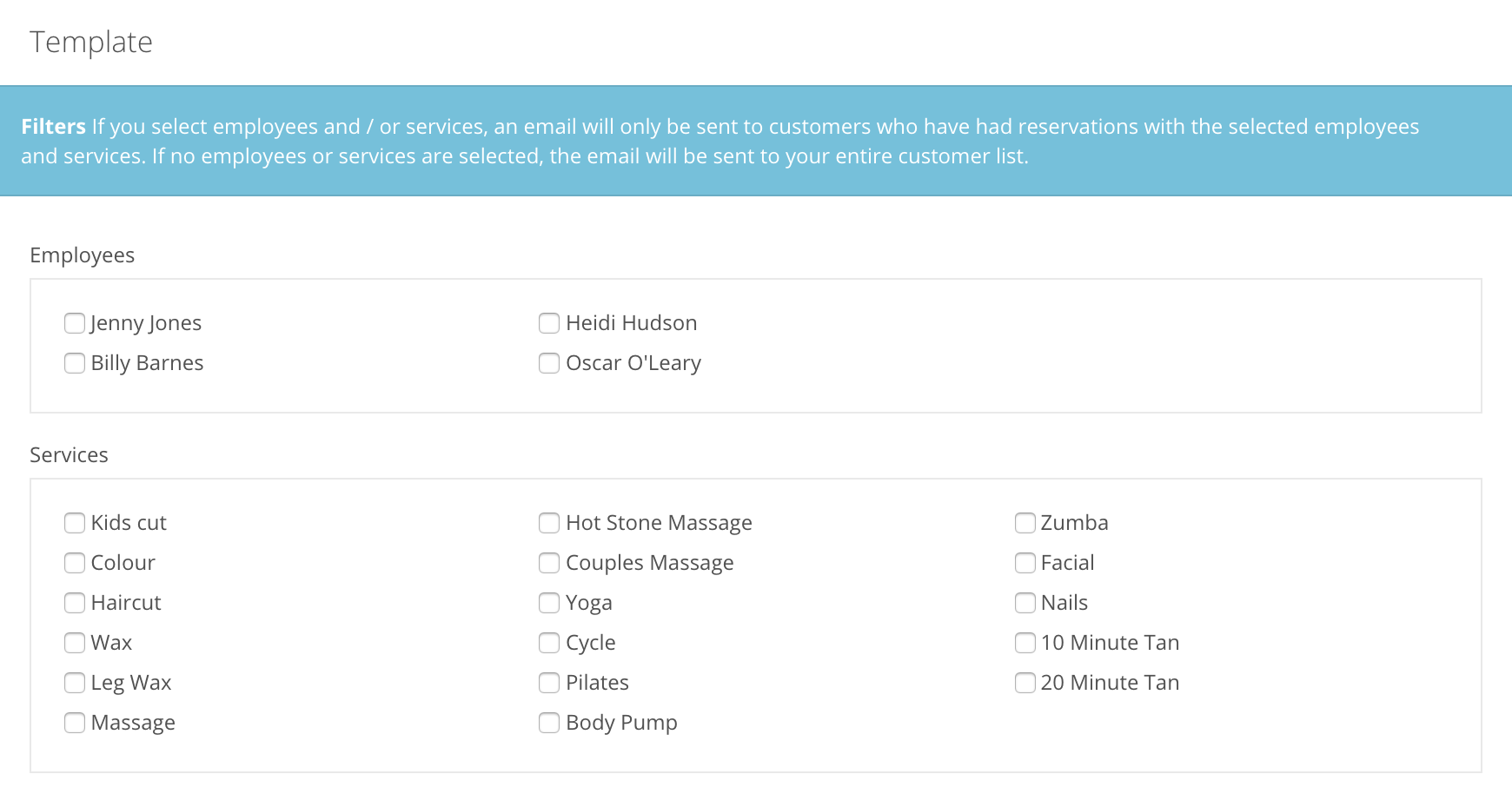Check the Facial service filter
This screenshot has height=794, width=1512.
pos(1025,563)
